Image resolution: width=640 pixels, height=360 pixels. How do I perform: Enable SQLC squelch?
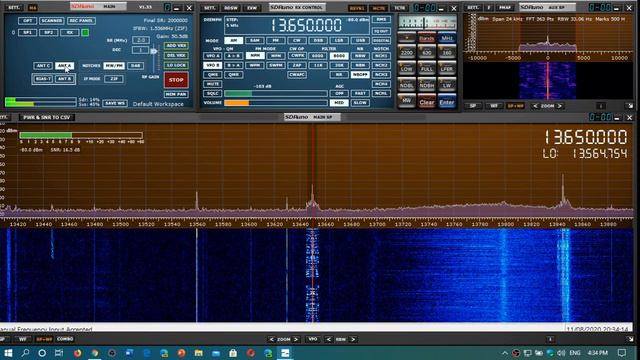point(212,93)
